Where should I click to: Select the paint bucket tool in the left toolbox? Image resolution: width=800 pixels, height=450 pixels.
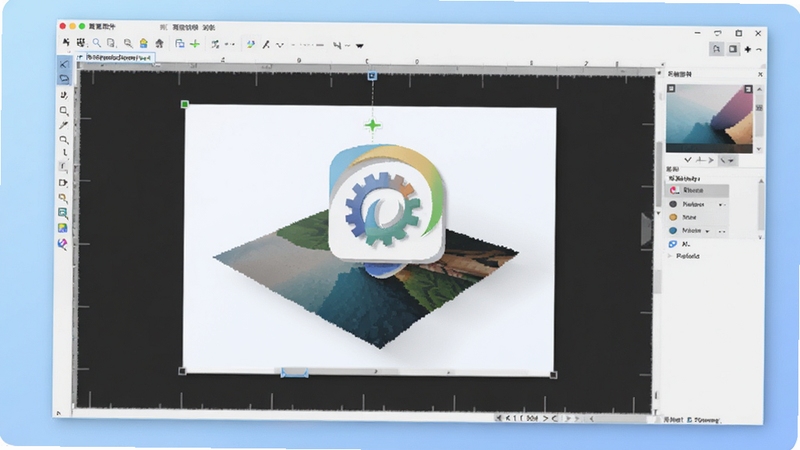pos(62,244)
